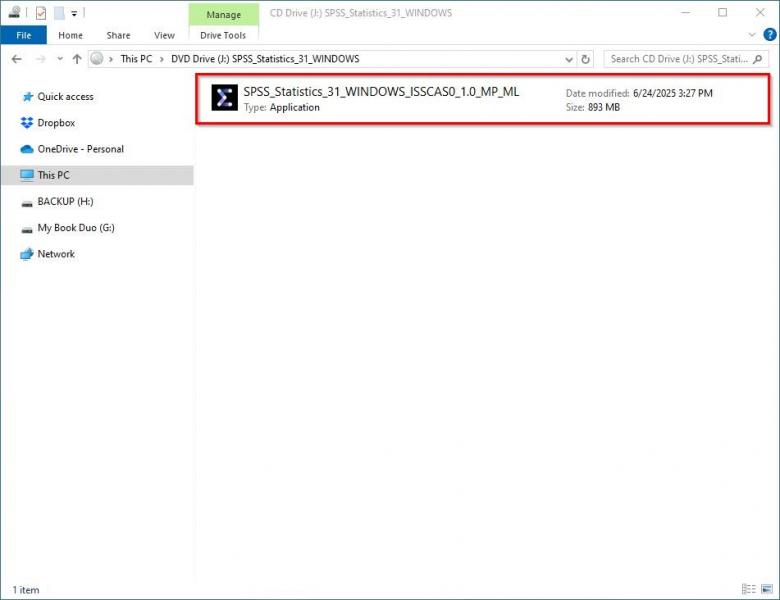Screen dimensions: 780x600
Task: Open Customize Quick Access Toolbar dropdown
Action: [74, 13]
